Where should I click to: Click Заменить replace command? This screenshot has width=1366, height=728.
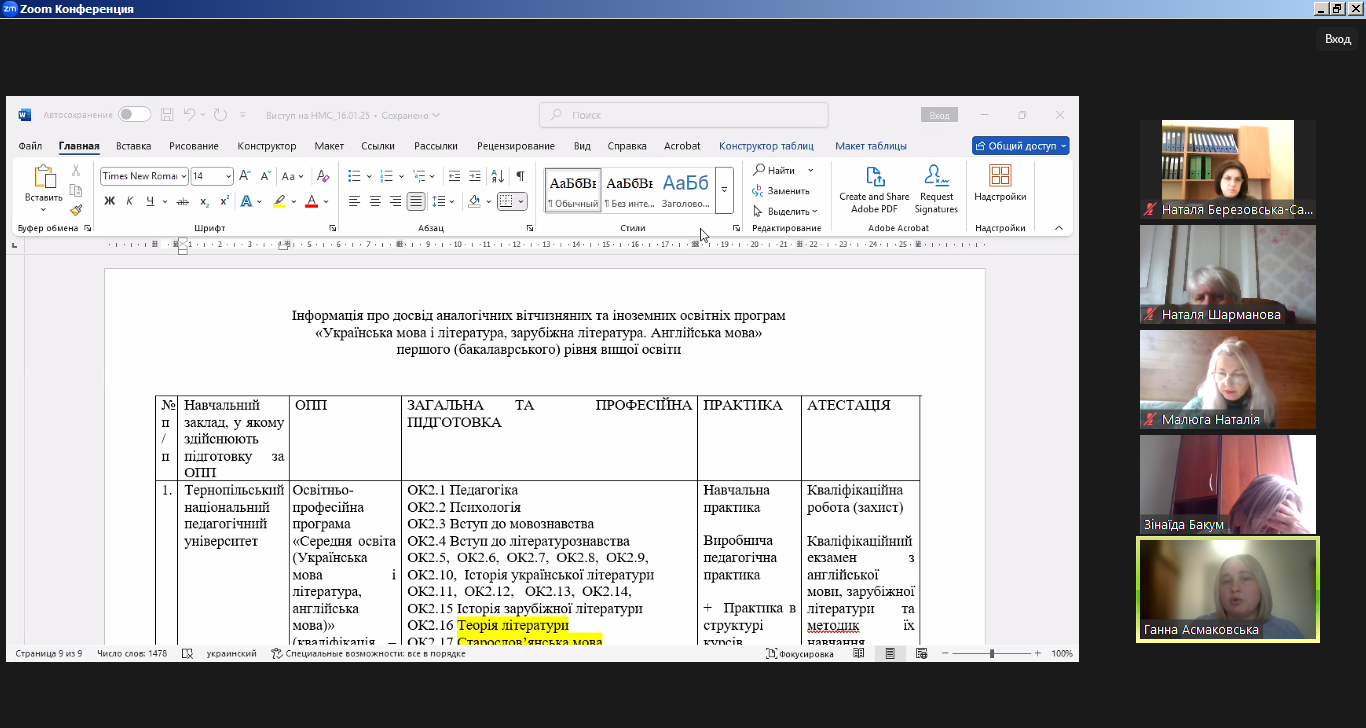tap(781, 191)
